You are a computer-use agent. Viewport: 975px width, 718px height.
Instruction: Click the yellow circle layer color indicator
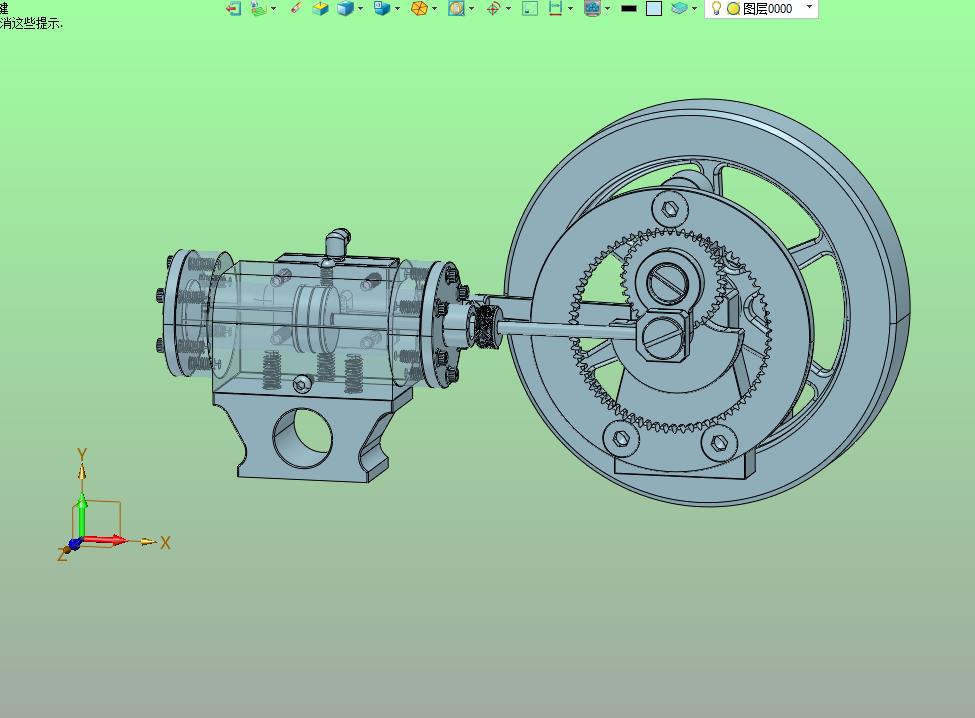734,9
